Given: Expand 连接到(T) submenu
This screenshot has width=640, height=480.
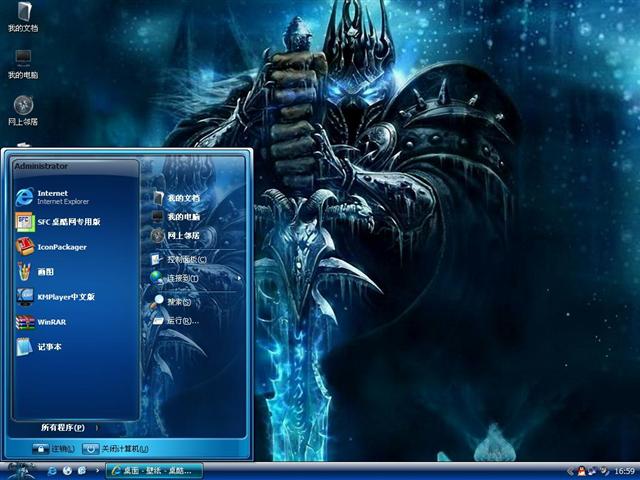Looking at the screenshot, I should tap(195, 278).
